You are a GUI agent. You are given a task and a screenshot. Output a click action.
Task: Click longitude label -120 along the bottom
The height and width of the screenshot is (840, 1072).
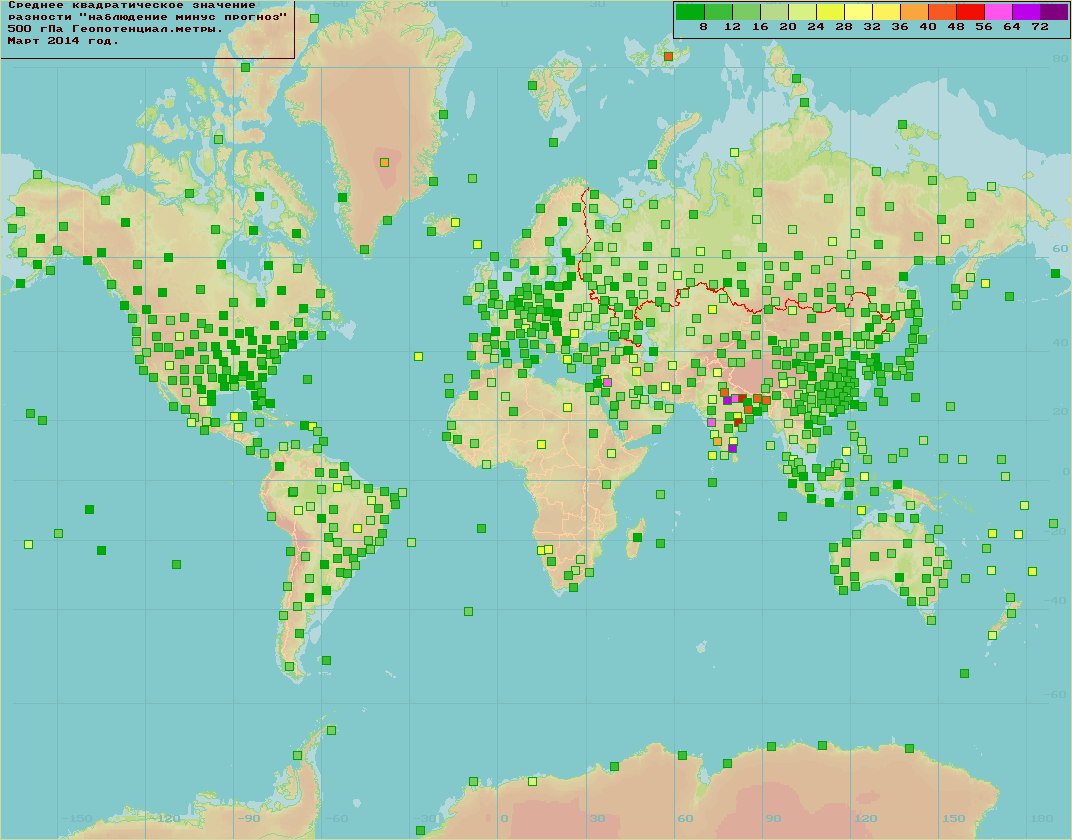pyautogui.click(x=165, y=819)
